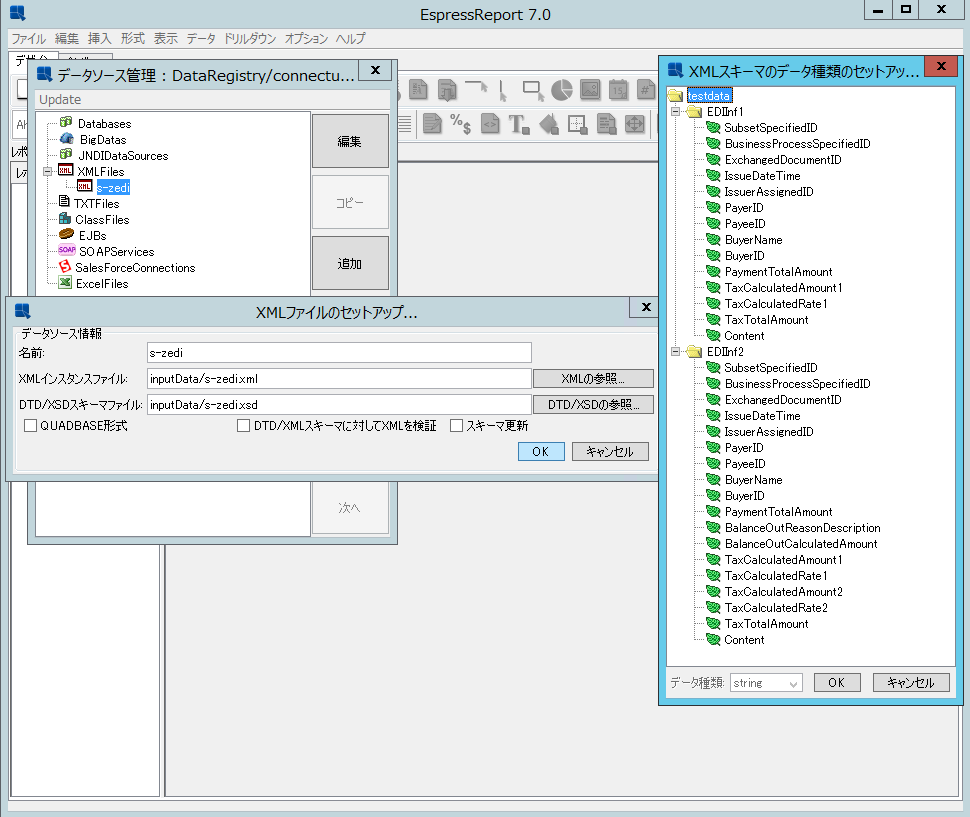Open the 挿入 menu

[x=99, y=38]
